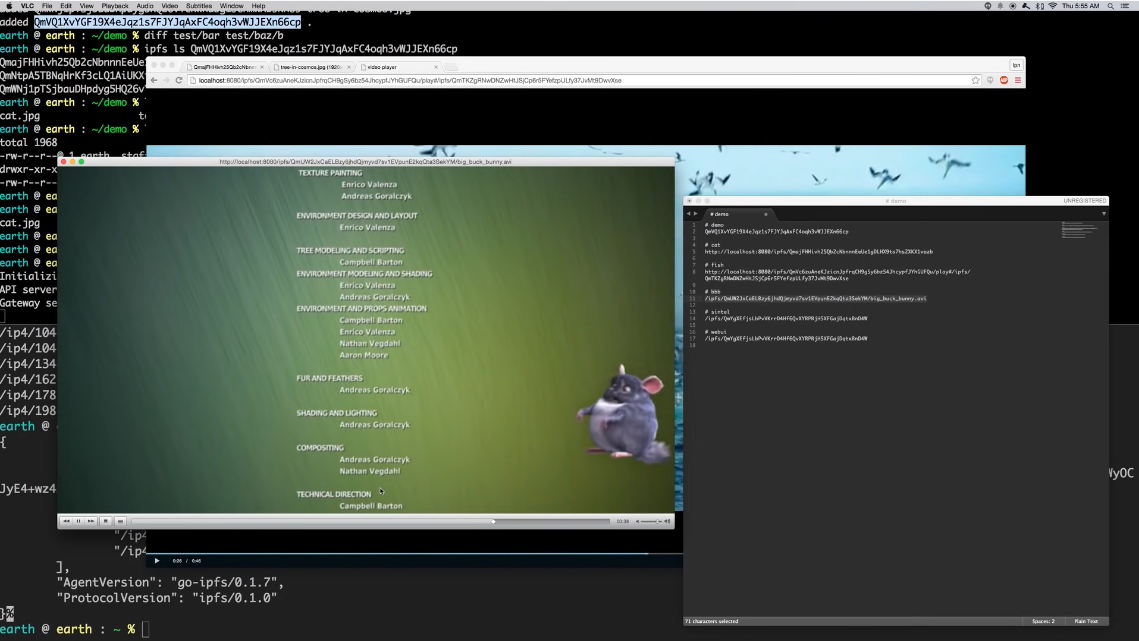Open the VLC playlist toggle button
The image size is (1139, 641).
coord(120,521)
